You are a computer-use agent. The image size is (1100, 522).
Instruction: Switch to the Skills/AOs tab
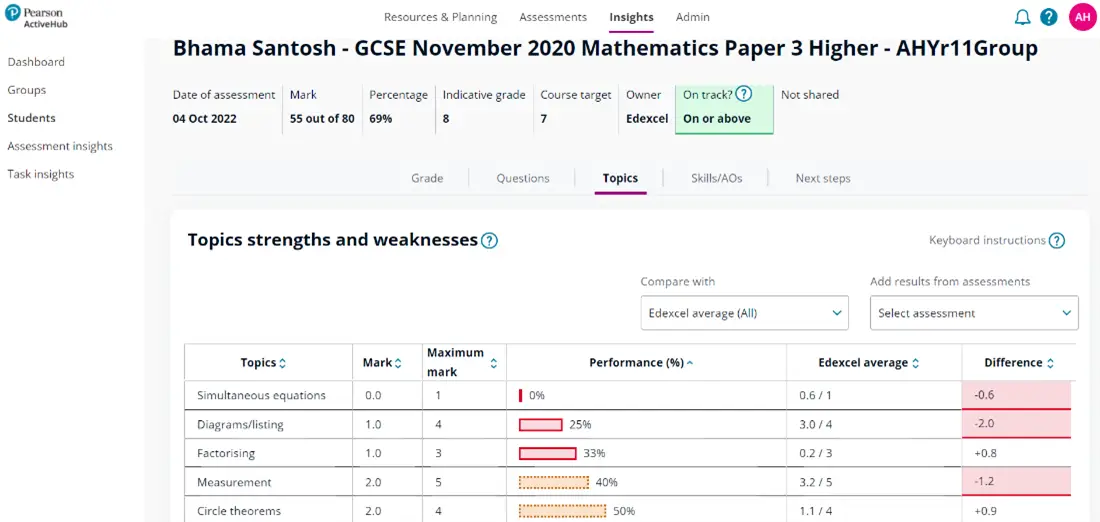click(x=716, y=178)
